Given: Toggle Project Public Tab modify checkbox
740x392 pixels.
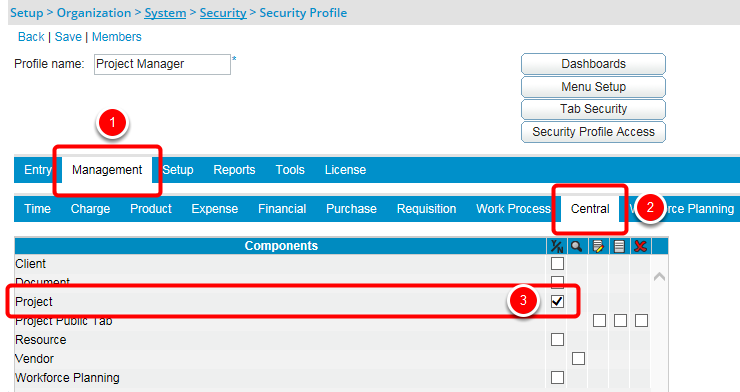Looking at the screenshot, I should tap(599, 321).
